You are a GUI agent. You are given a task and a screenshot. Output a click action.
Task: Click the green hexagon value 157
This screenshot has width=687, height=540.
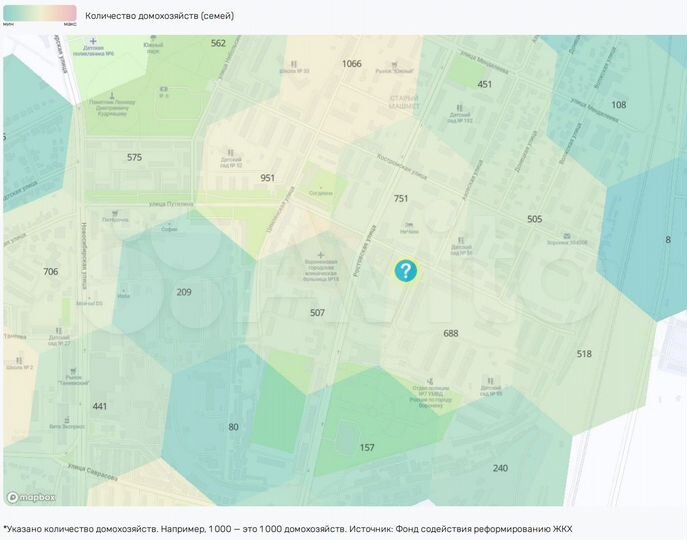click(x=367, y=448)
